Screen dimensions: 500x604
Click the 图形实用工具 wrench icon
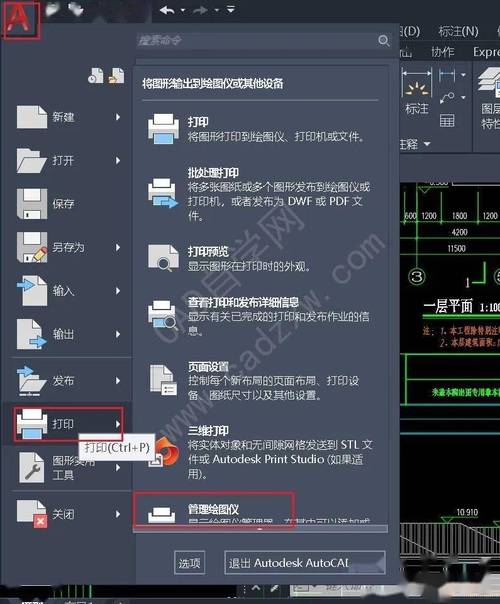32,468
